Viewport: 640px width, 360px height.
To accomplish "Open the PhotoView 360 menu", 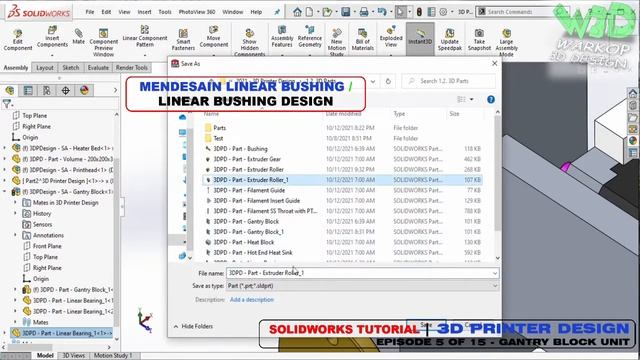I will [x=197, y=12].
